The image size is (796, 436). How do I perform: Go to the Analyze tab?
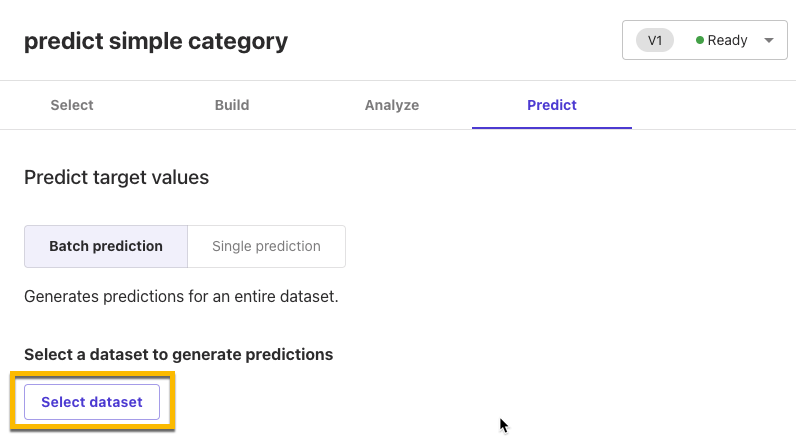[392, 105]
